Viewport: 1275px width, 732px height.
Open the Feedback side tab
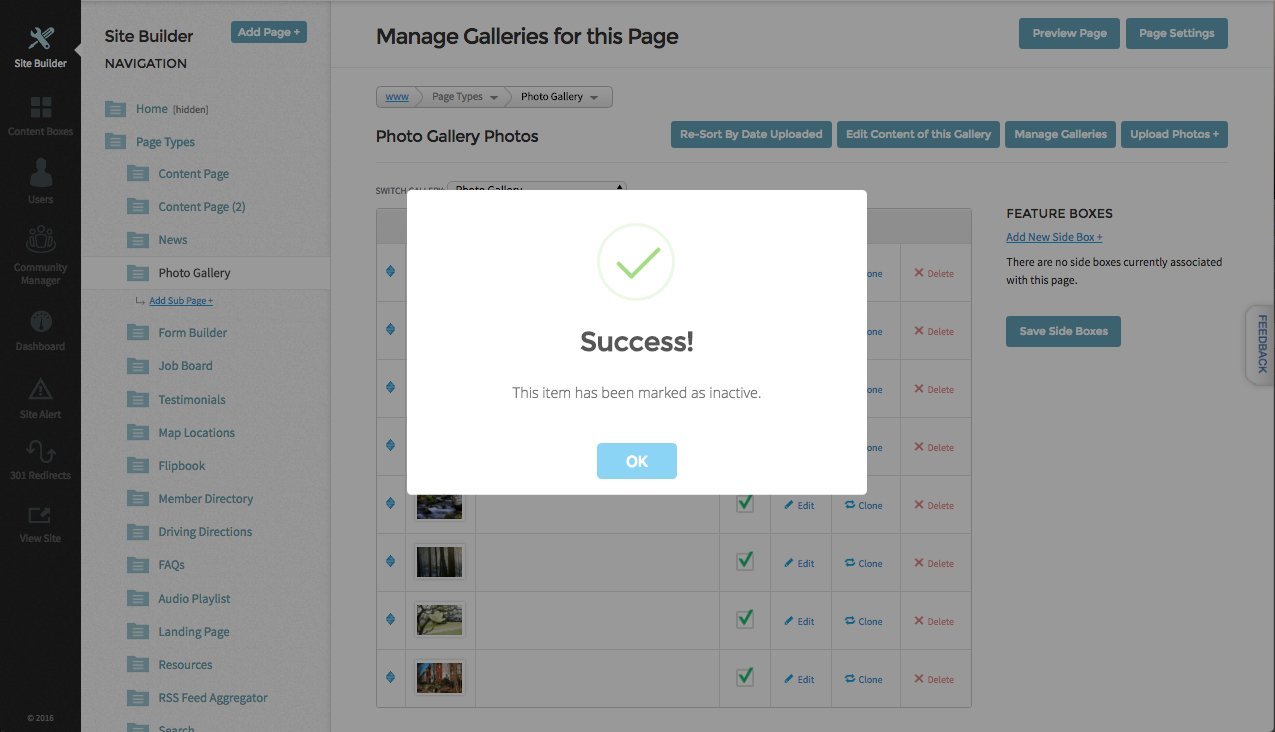1261,344
